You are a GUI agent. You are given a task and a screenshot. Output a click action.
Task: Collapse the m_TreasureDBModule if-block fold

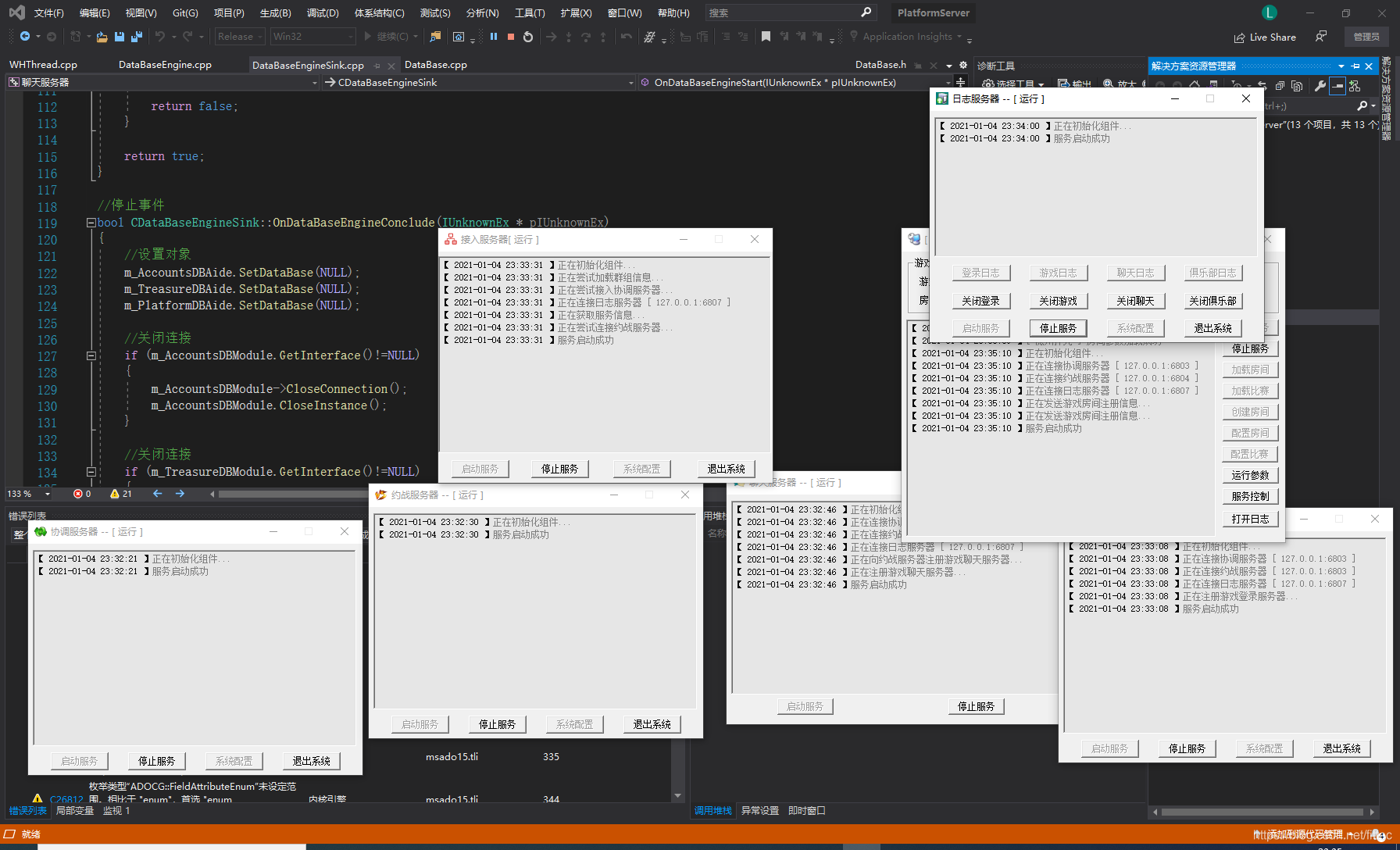click(91, 472)
